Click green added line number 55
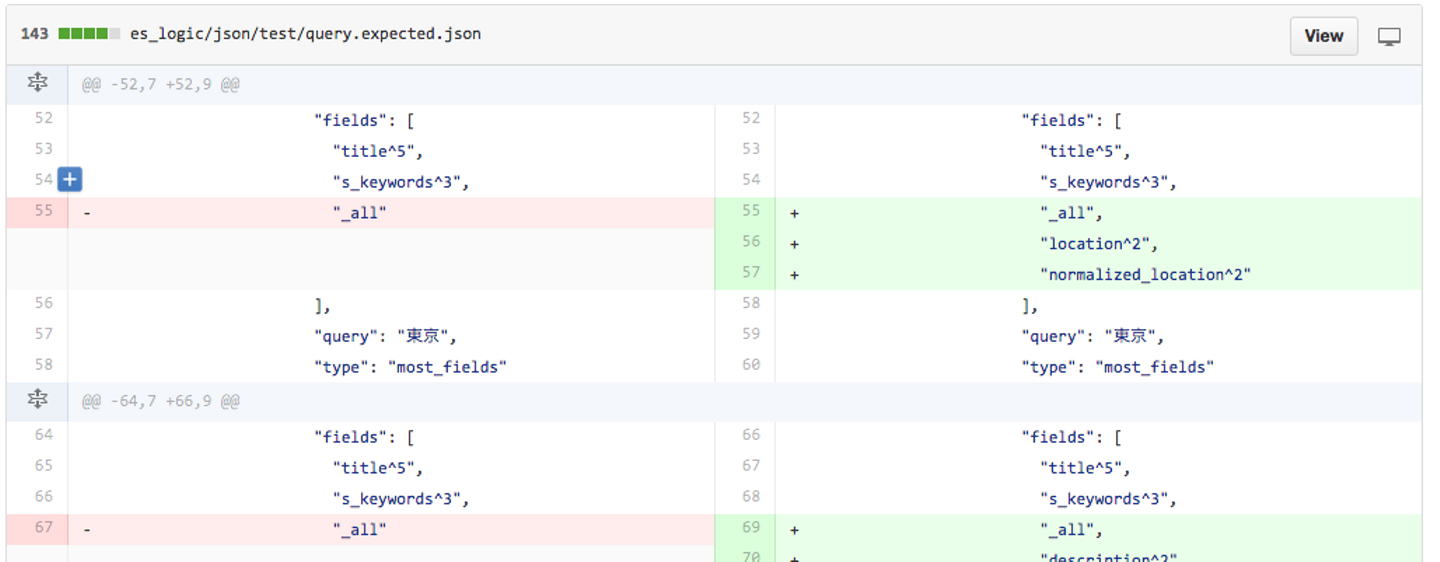The image size is (1440, 562). pyautogui.click(x=750, y=211)
